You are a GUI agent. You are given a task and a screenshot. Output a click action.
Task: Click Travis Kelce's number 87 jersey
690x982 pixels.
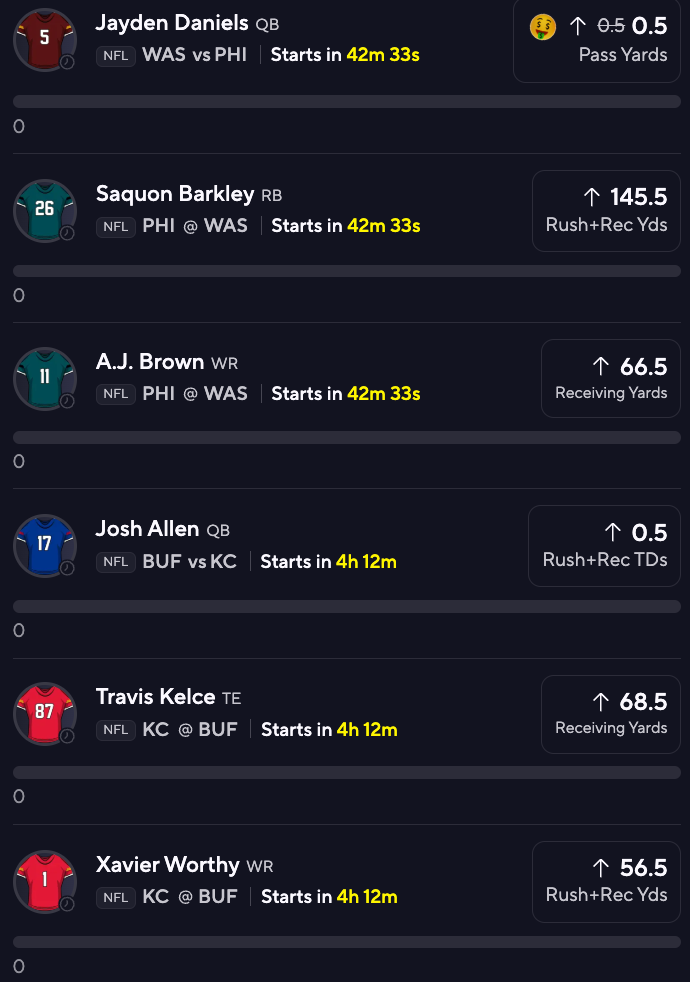(44, 713)
